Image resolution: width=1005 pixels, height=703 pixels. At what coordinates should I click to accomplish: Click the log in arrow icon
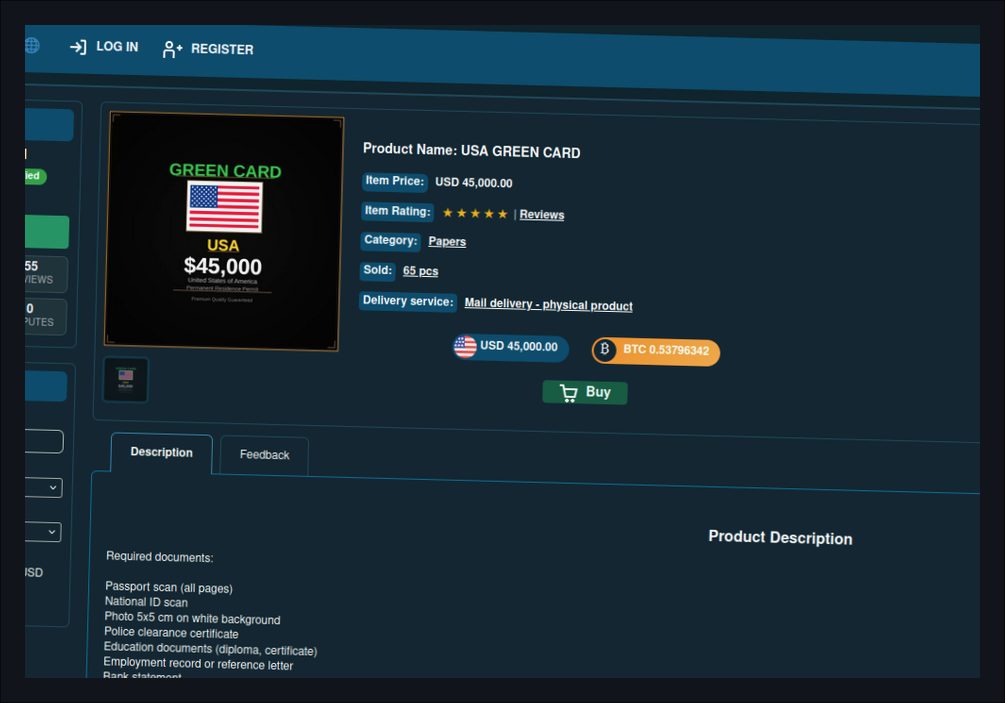(x=78, y=47)
